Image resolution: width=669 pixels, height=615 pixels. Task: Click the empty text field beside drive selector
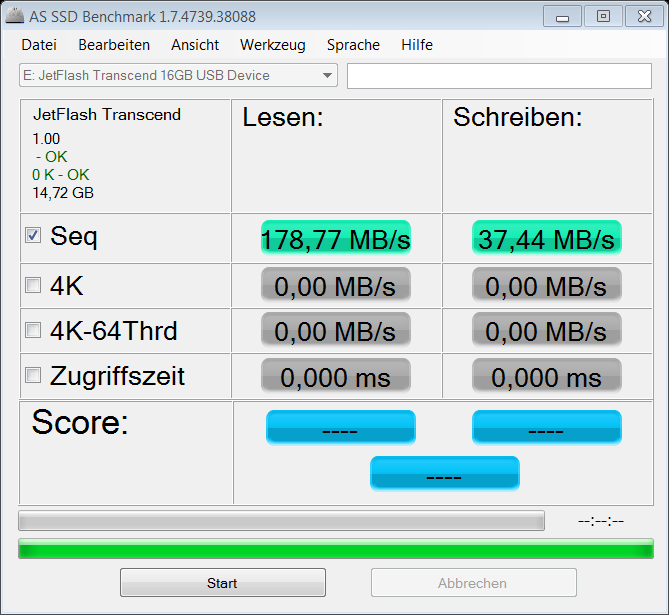pyautogui.click(x=498, y=76)
